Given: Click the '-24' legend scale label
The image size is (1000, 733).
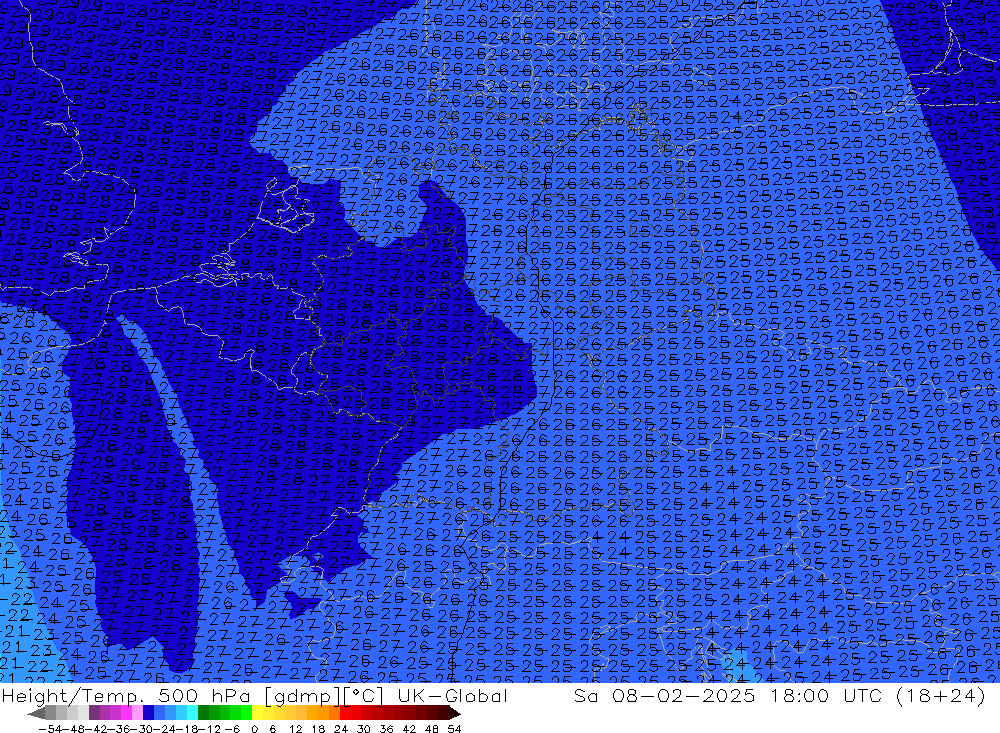Looking at the screenshot, I should pyautogui.click(x=165, y=729).
